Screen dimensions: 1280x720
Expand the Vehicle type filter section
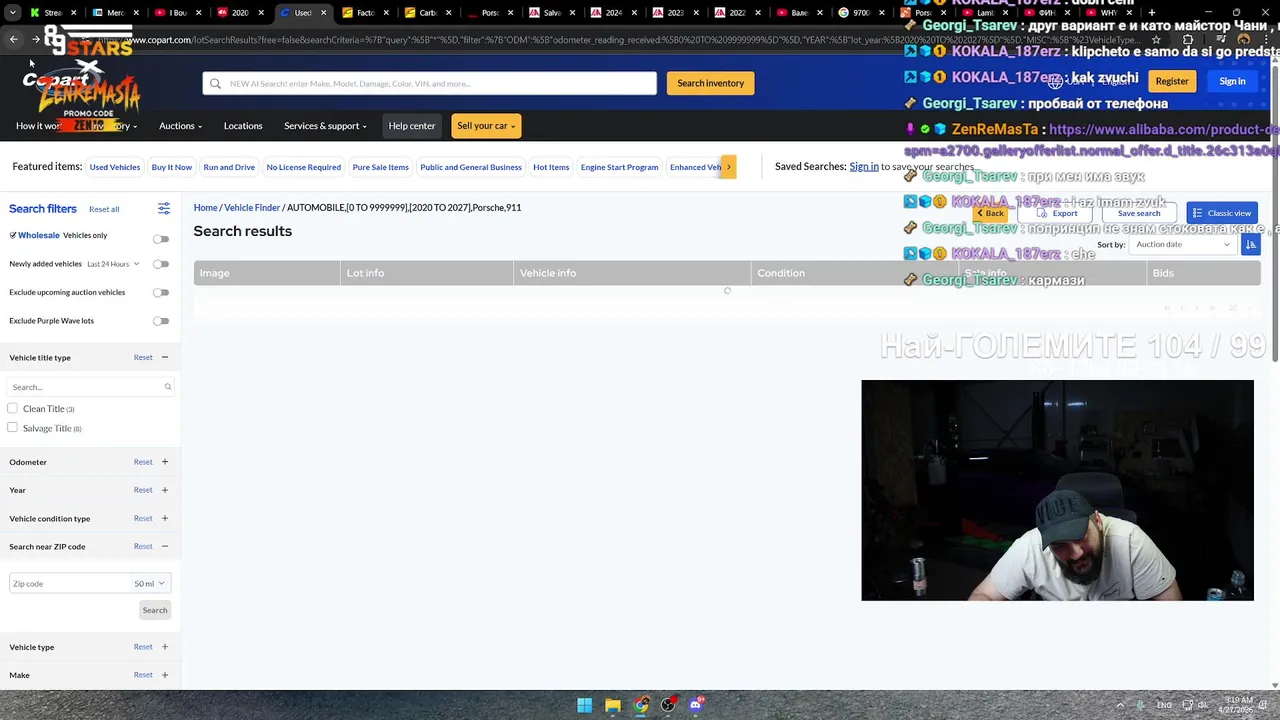click(165, 647)
